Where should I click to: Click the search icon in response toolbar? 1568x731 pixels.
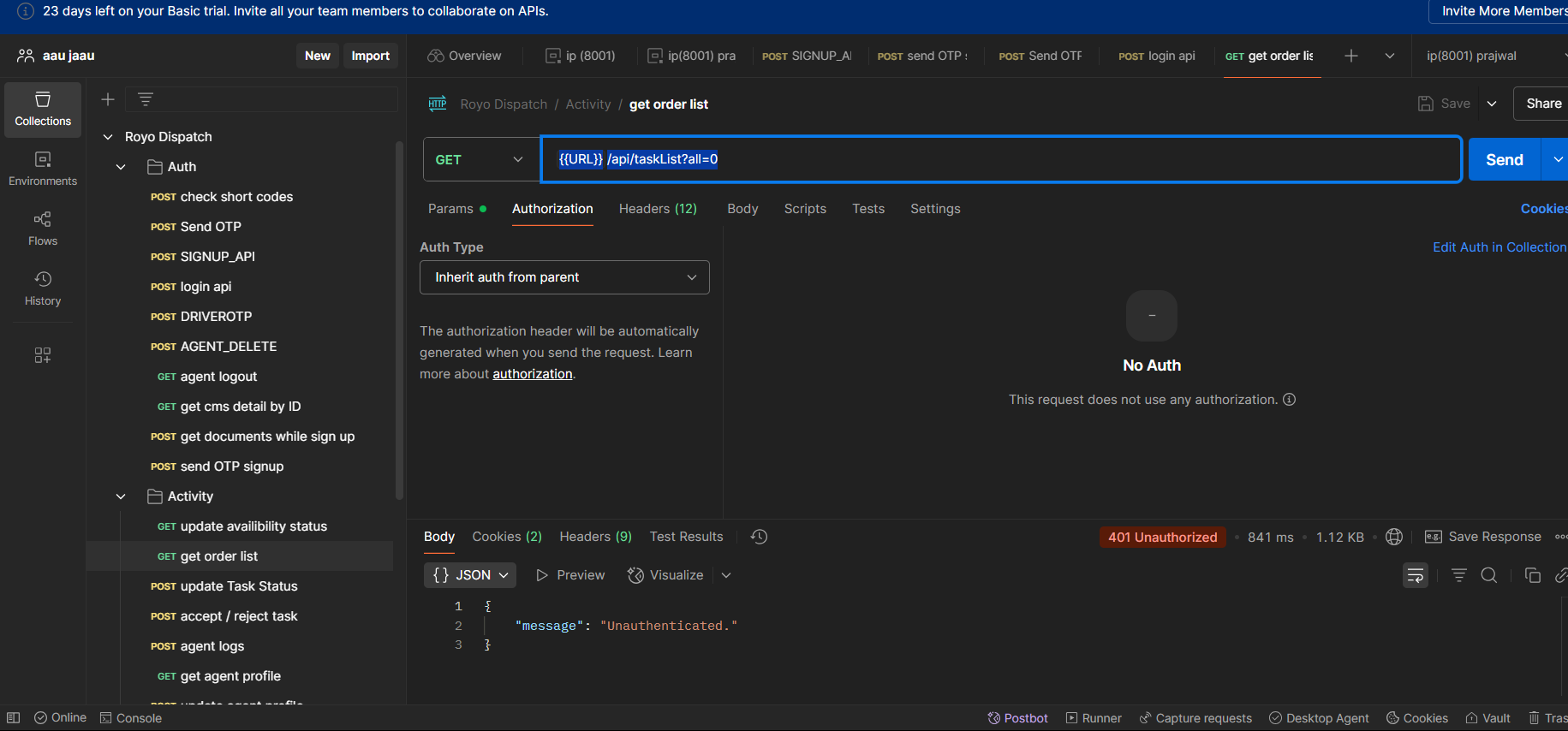(x=1489, y=575)
